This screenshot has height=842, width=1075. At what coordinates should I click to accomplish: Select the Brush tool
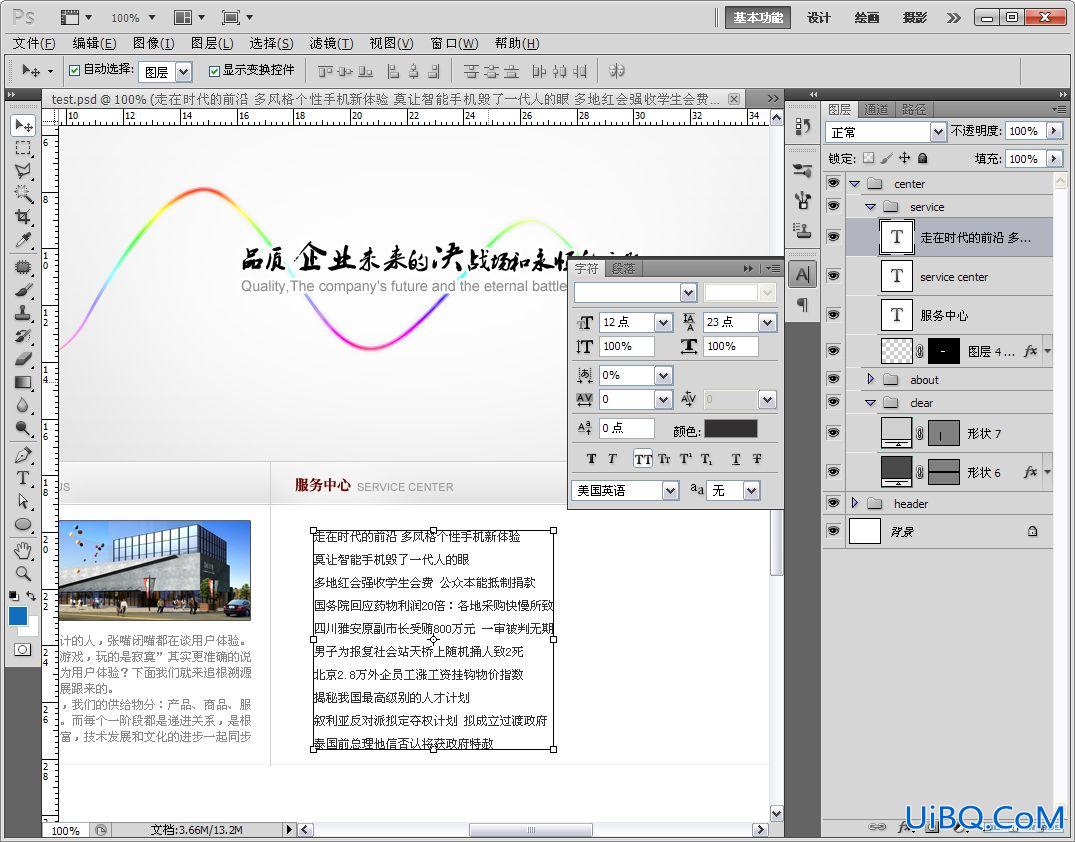(x=23, y=290)
